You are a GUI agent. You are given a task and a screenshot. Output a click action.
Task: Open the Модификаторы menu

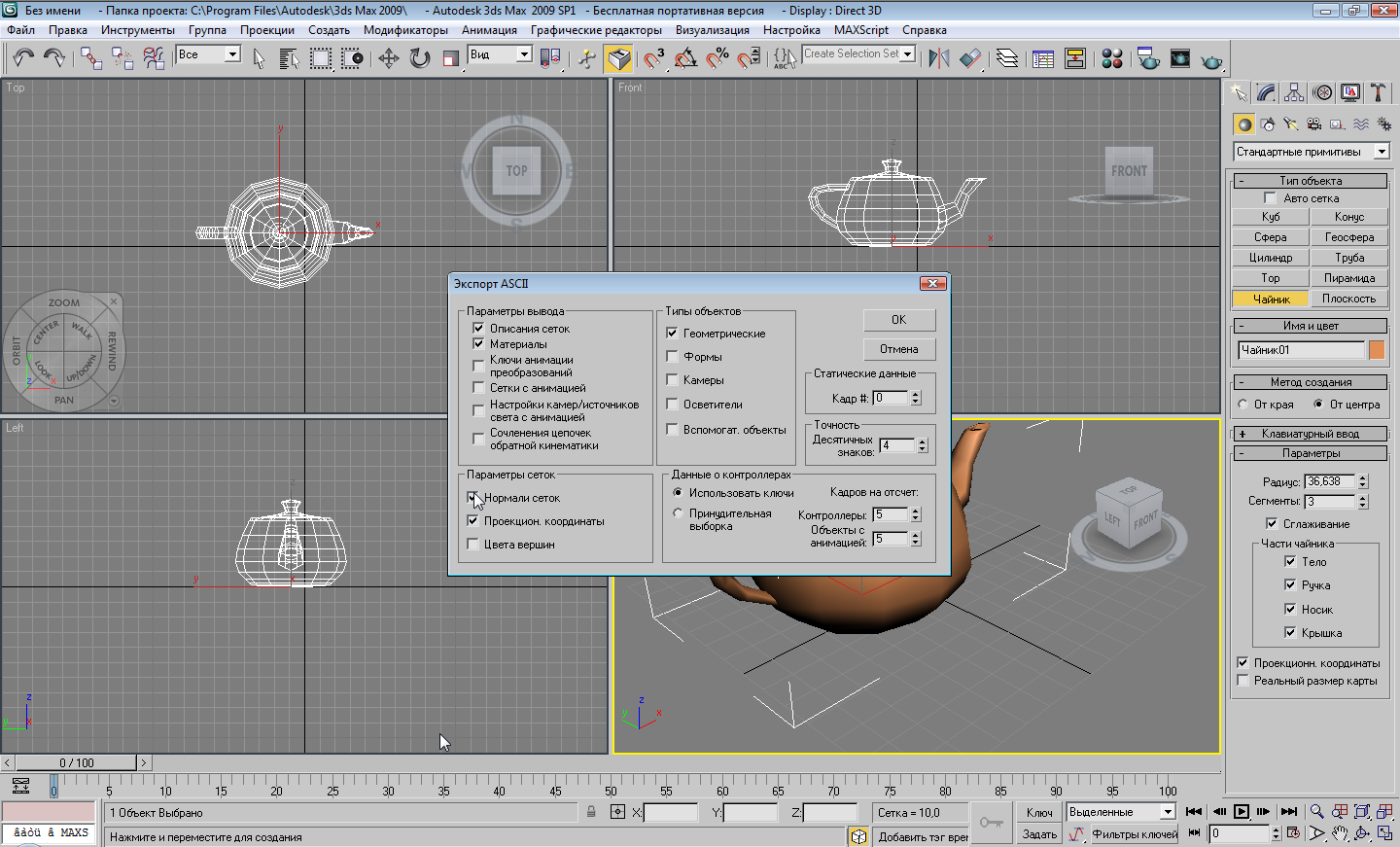point(405,30)
